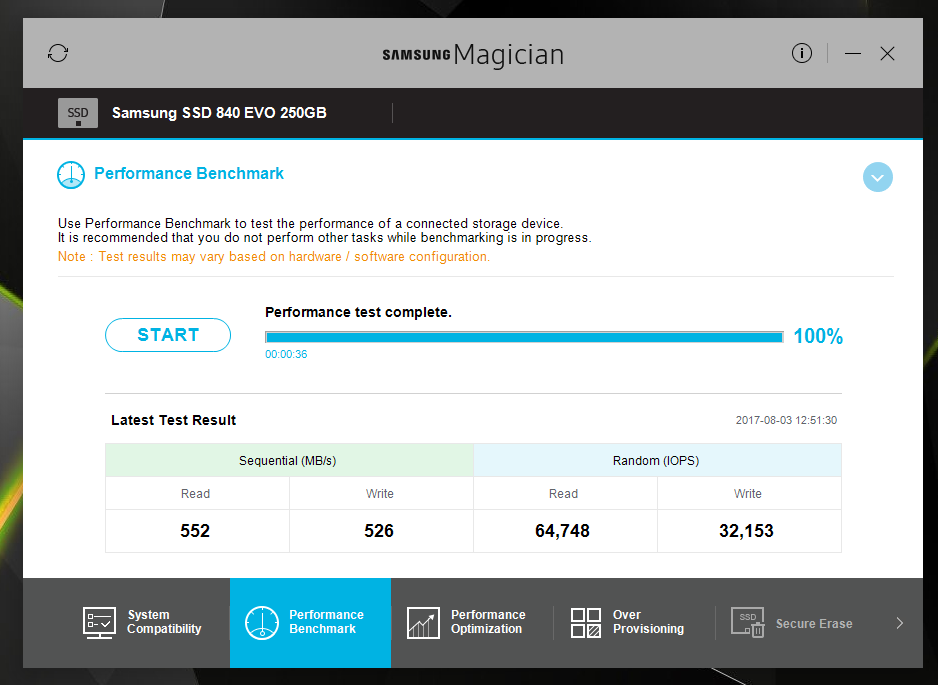Click the Performance Optimization chart icon
The image size is (938, 685).
tap(423, 622)
